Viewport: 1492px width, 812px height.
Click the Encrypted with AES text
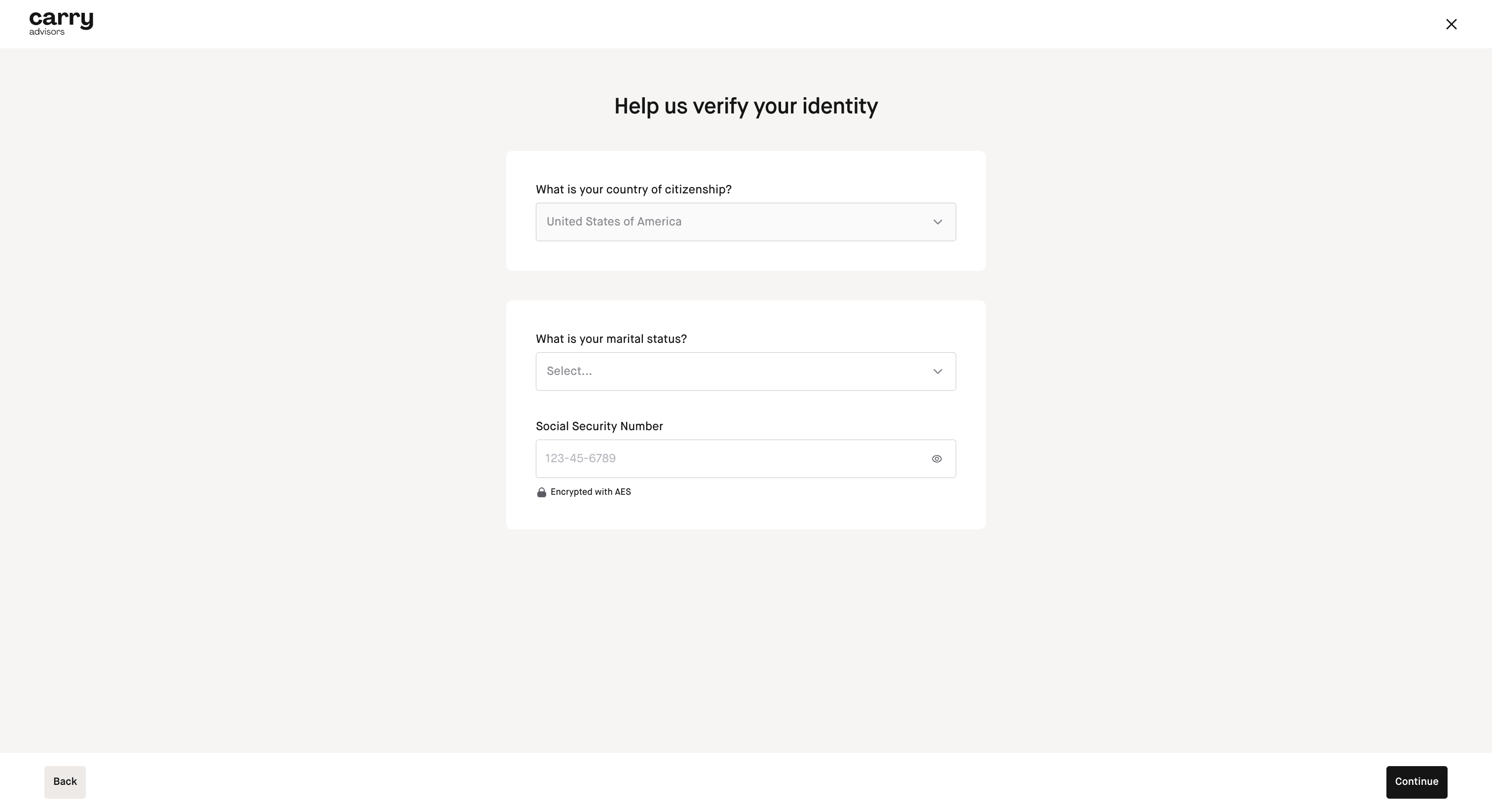click(590, 492)
